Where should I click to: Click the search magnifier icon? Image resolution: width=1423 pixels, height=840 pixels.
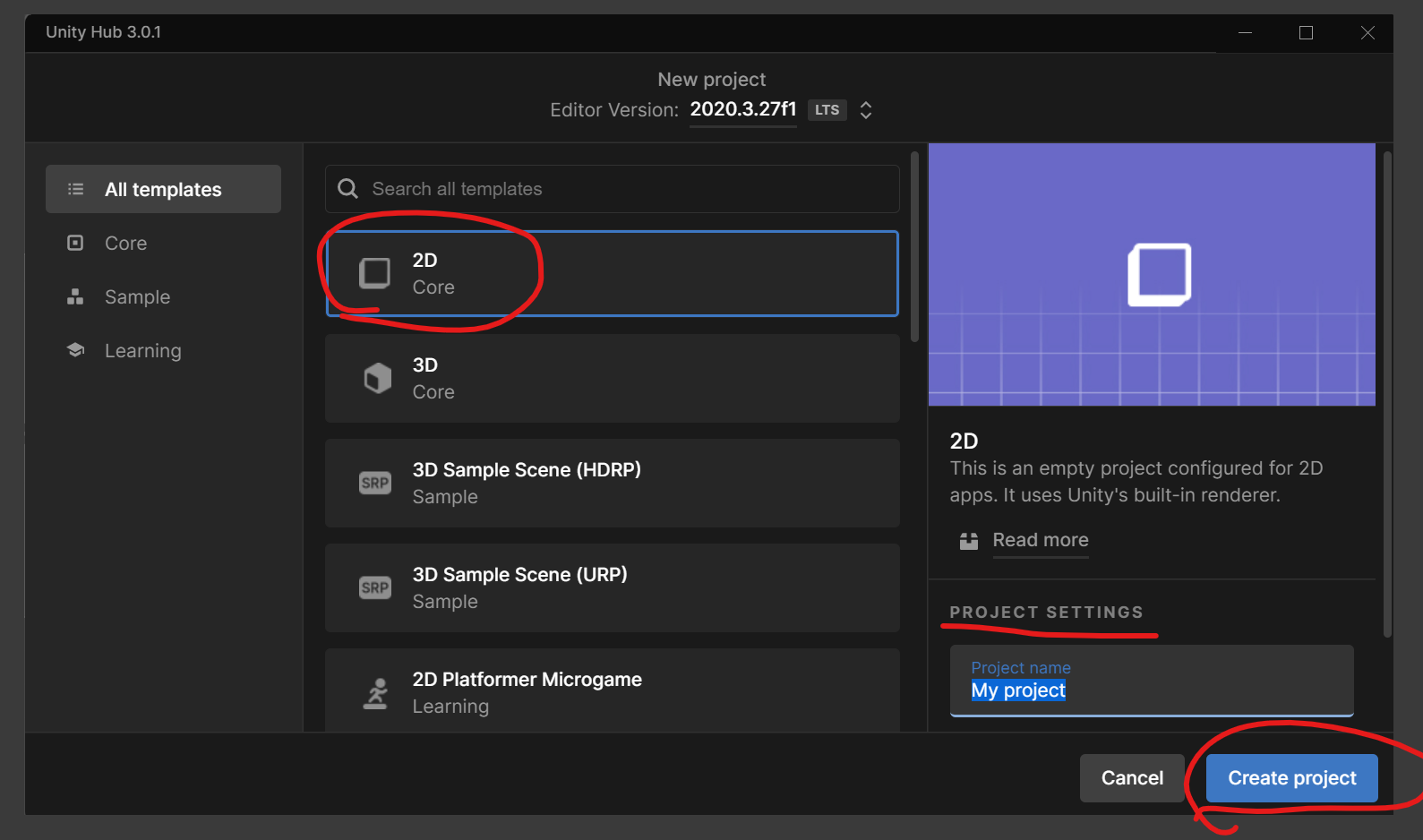347,188
